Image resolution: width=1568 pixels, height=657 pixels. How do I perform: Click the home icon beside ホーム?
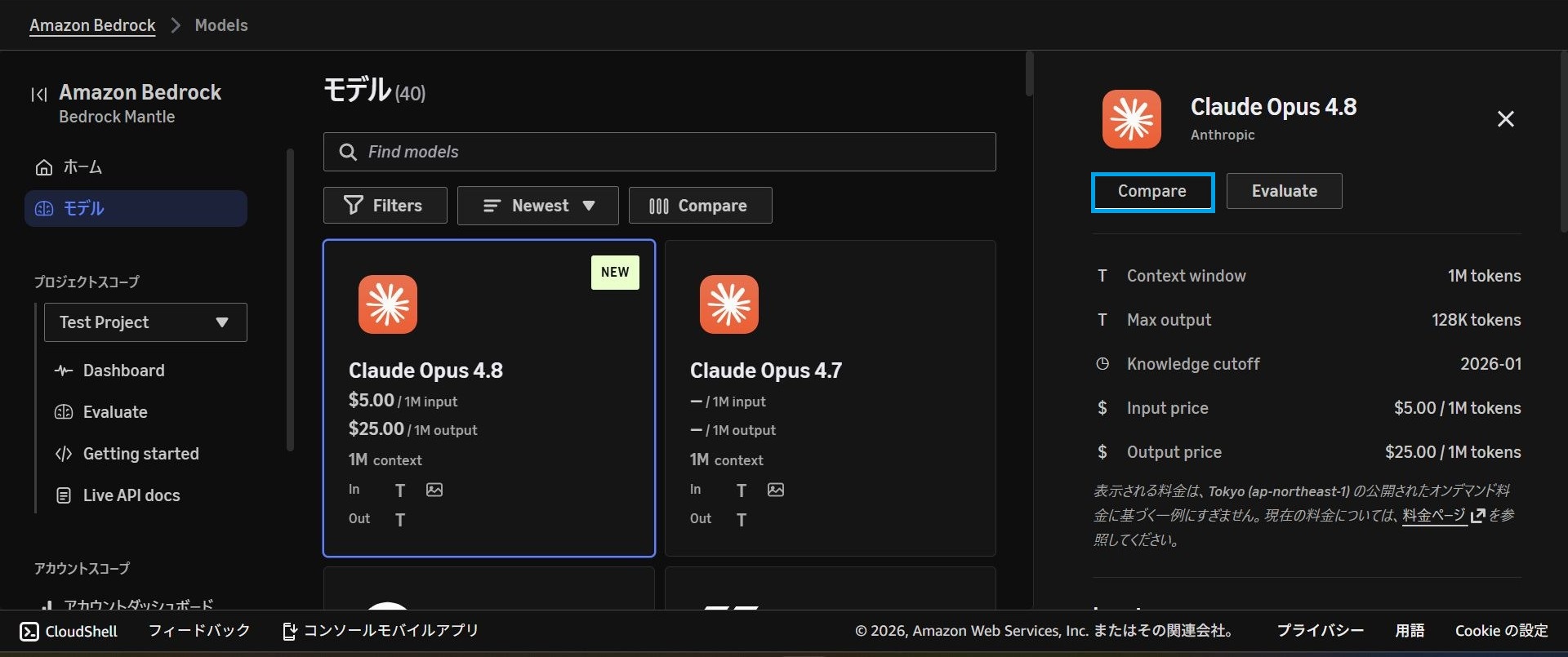(44, 167)
